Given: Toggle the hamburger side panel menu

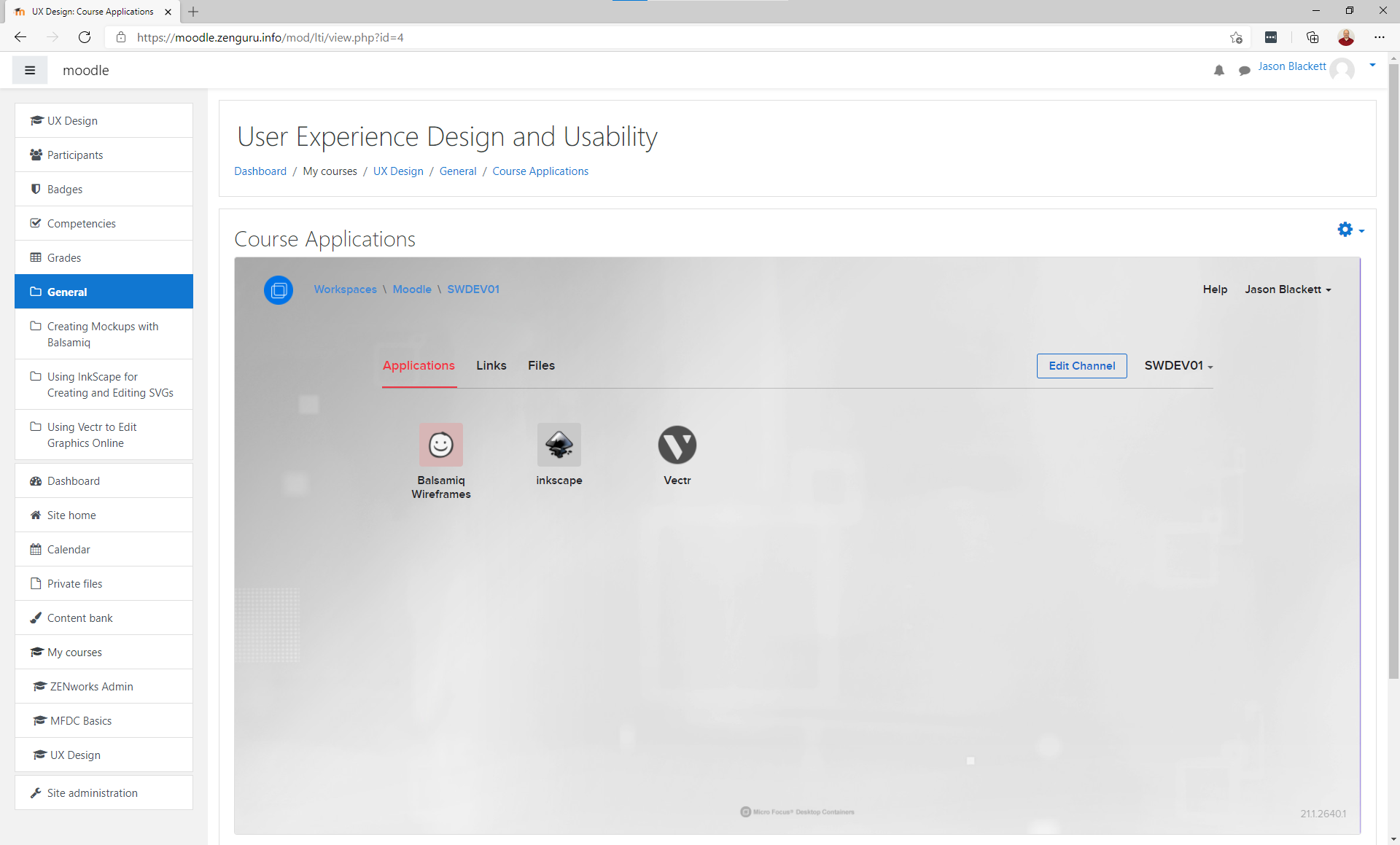Looking at the screenshot, I should coord(30,71).
